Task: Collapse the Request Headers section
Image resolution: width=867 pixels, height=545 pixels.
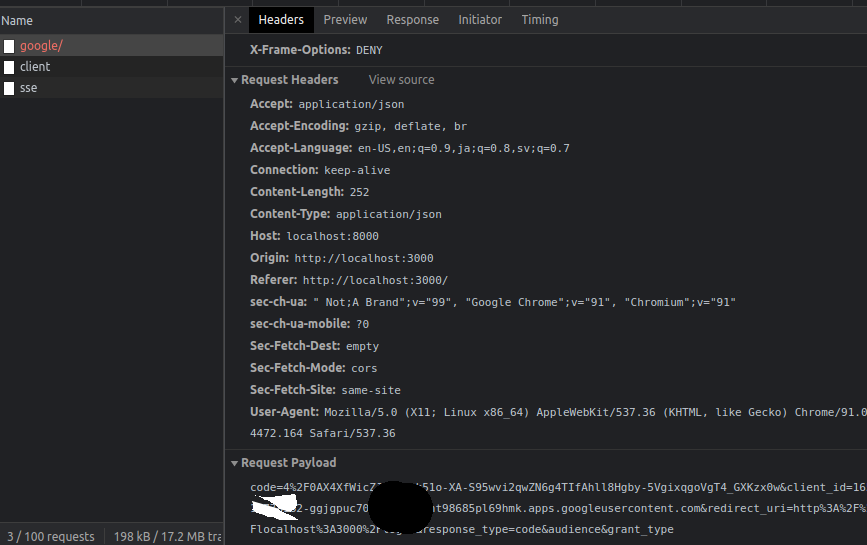Action: [x=235, y=80]
